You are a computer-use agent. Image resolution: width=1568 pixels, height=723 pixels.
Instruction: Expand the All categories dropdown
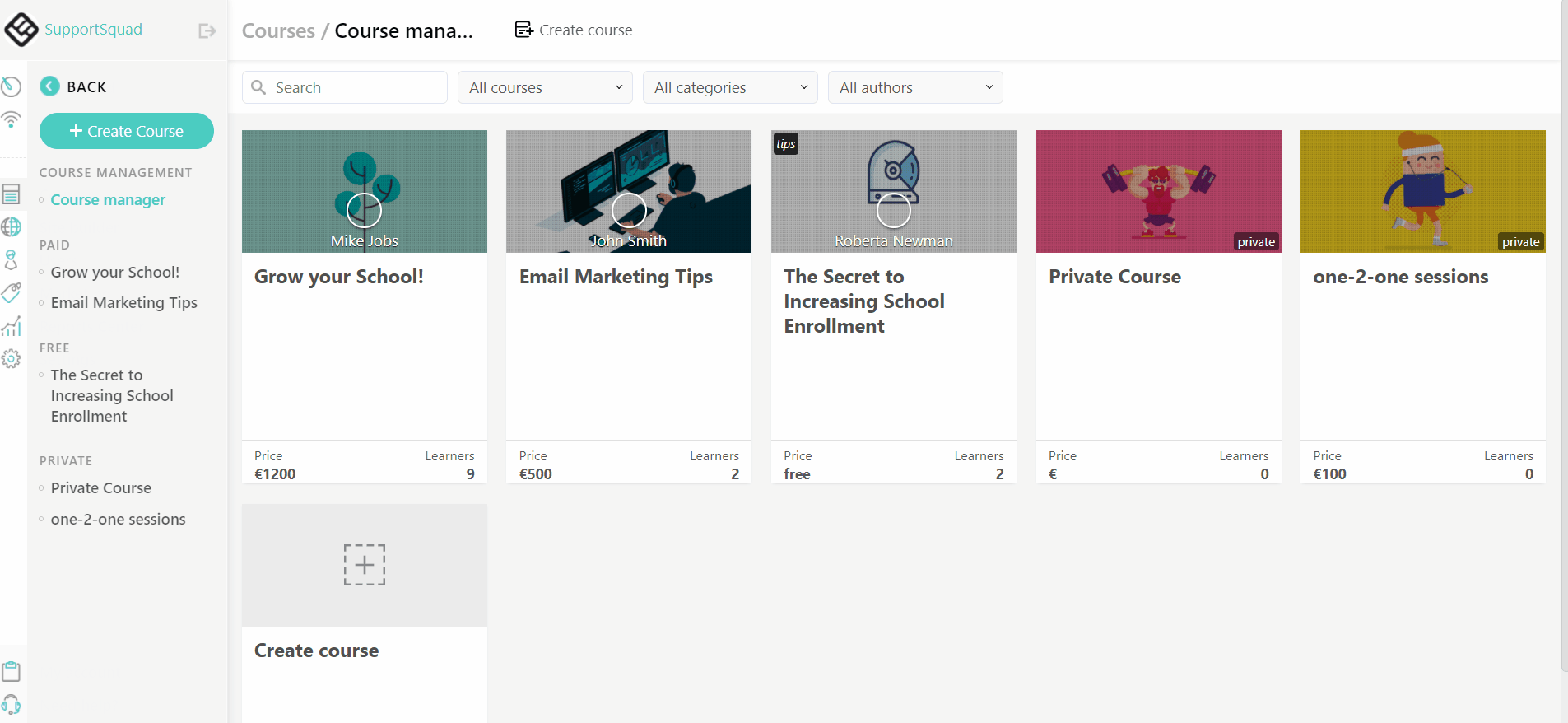click(730, 87)
